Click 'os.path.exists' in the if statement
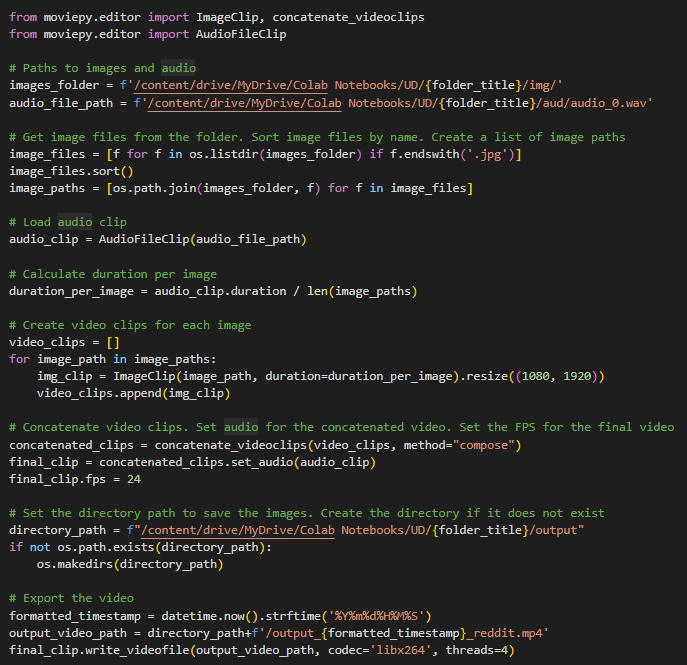Screen dimensions: 687x665 click(x=106, y=548)
